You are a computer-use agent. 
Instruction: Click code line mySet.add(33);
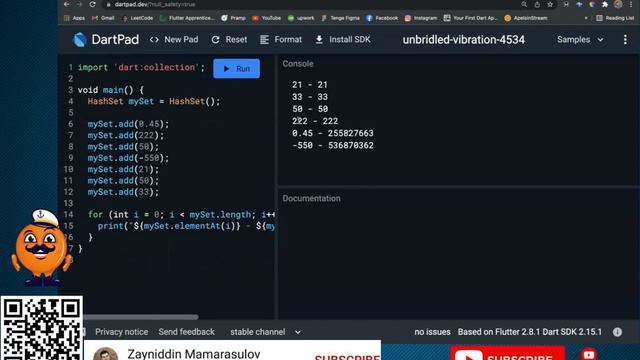click(123, 192)
